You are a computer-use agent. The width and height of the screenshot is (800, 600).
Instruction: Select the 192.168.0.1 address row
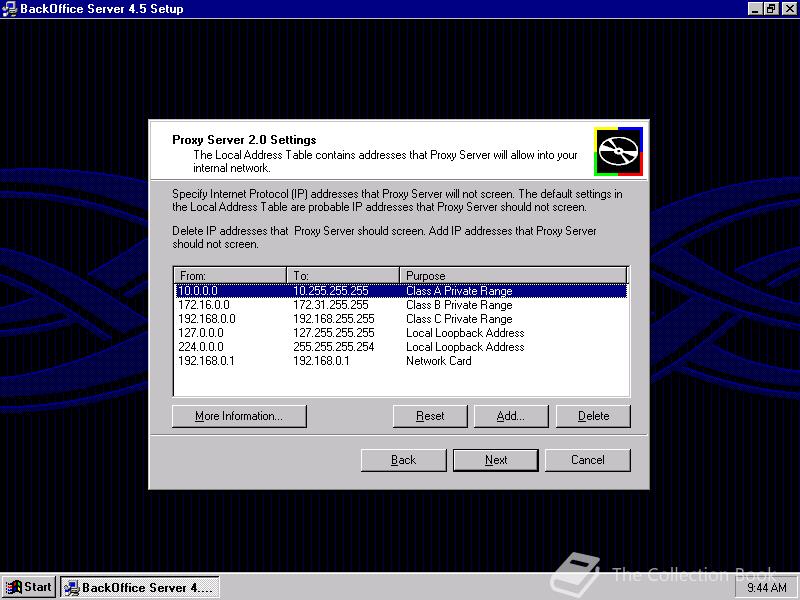401,361
